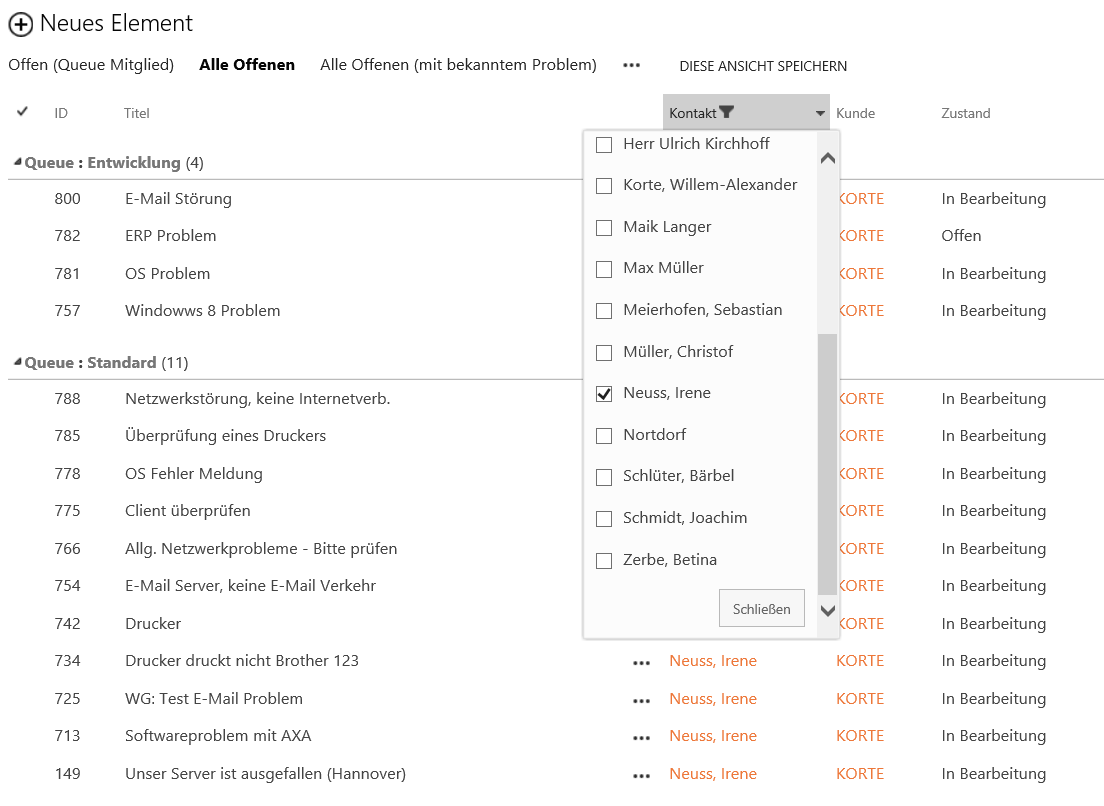Open KORTE customer link for ticket 734
1104x806 pixels.
point(860,661)
